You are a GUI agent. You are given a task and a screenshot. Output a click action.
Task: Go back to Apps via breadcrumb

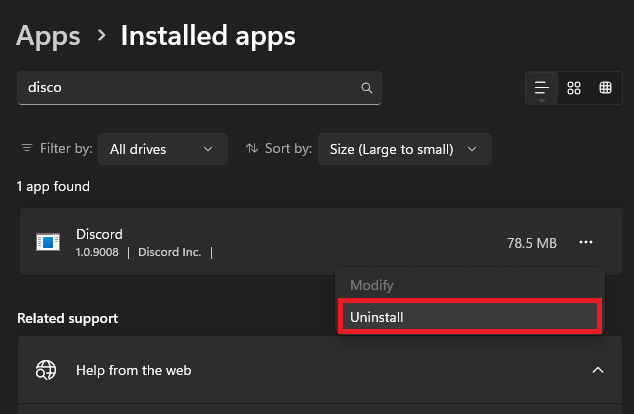tap(48, 37)
